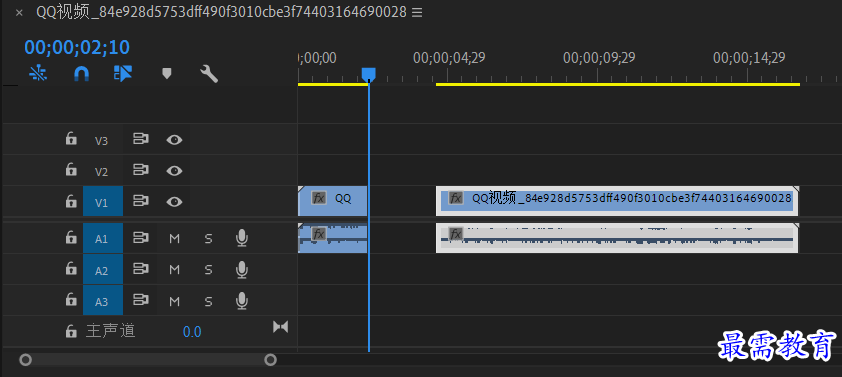Click the horizontal zoom scrollbar bar
Image resolution: width=842 pixels, height=377 pixels.
[x=148, y=359]
